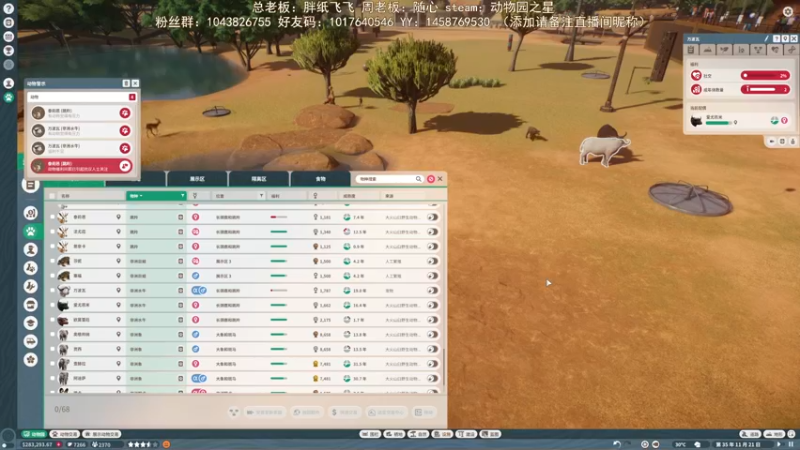Open the family tree tab in animal panel
This screenshot has width=800, height=450.
coord(758,49)
